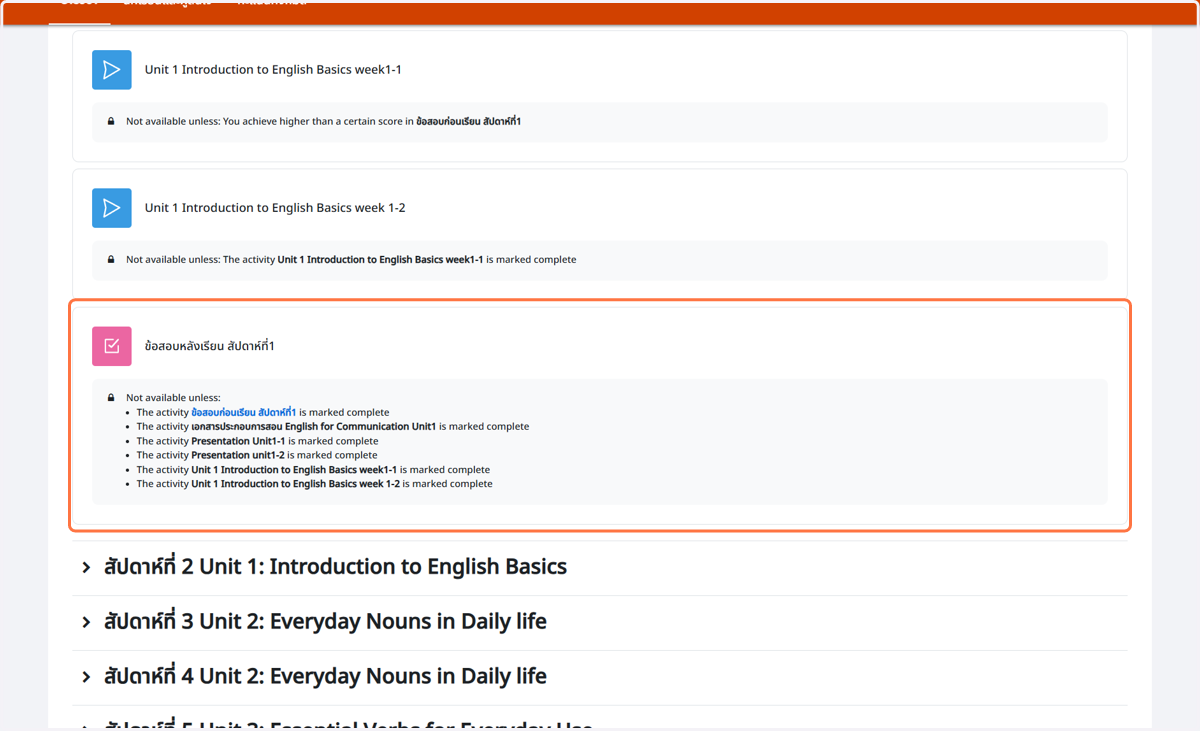
Task: Open the blue video icon for week 1-2
Action: [112, 208]
